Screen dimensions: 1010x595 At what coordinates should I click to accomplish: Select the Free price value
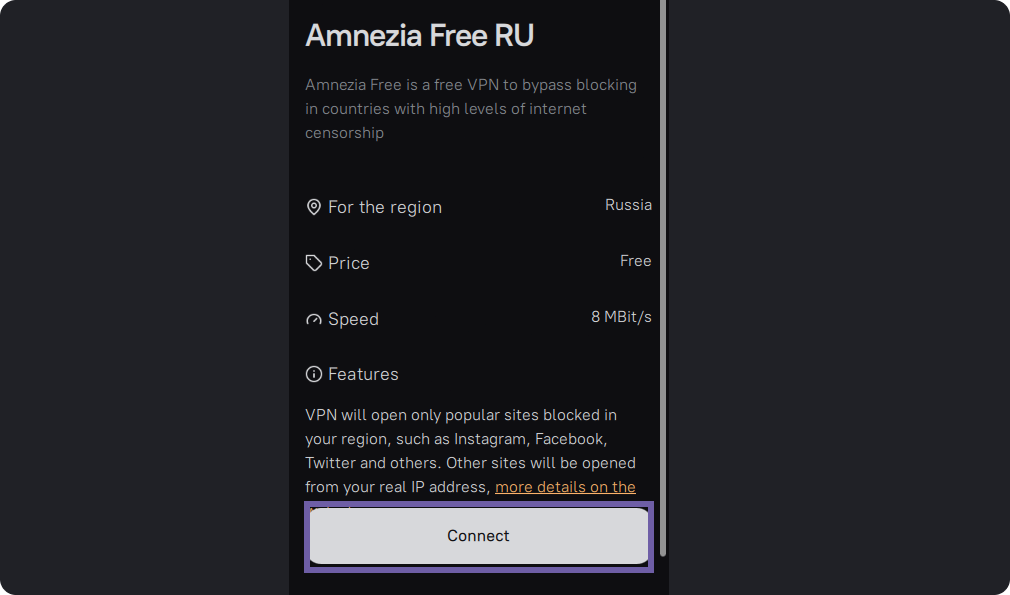tap(636, 261)
